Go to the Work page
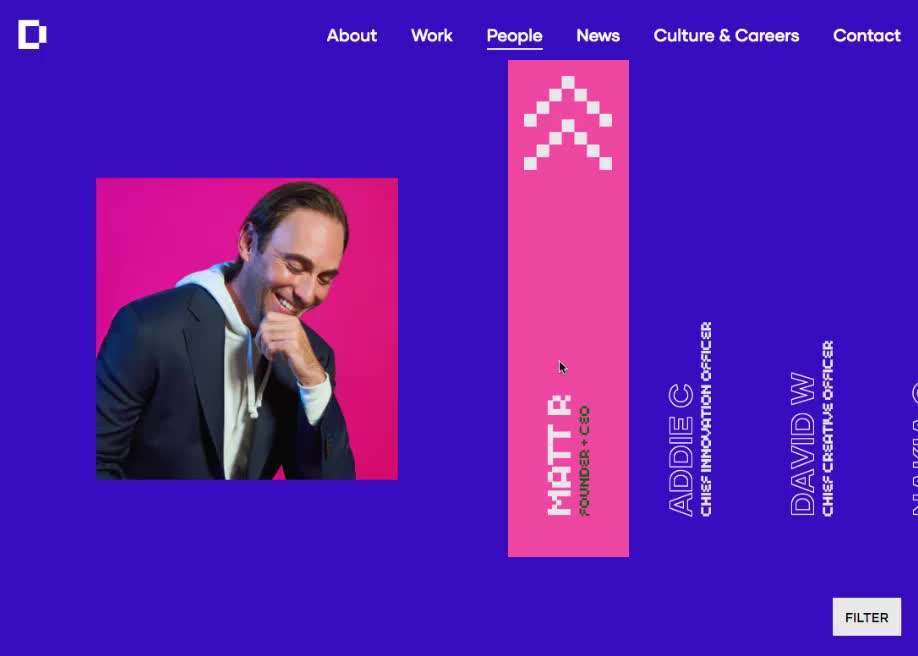 431,36
